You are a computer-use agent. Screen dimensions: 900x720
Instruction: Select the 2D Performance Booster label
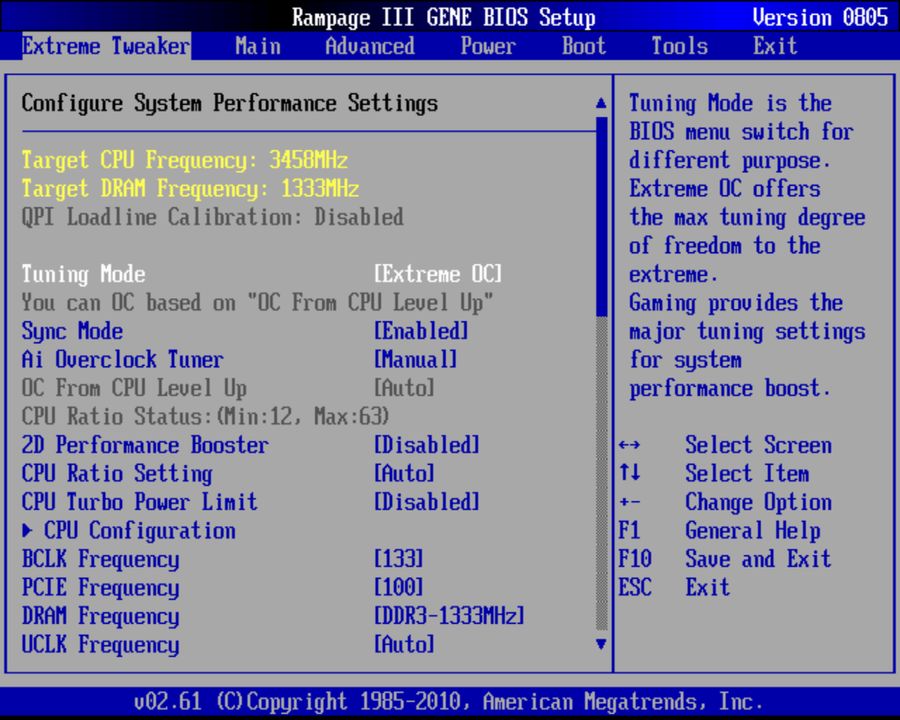click(x=145, y=445)
